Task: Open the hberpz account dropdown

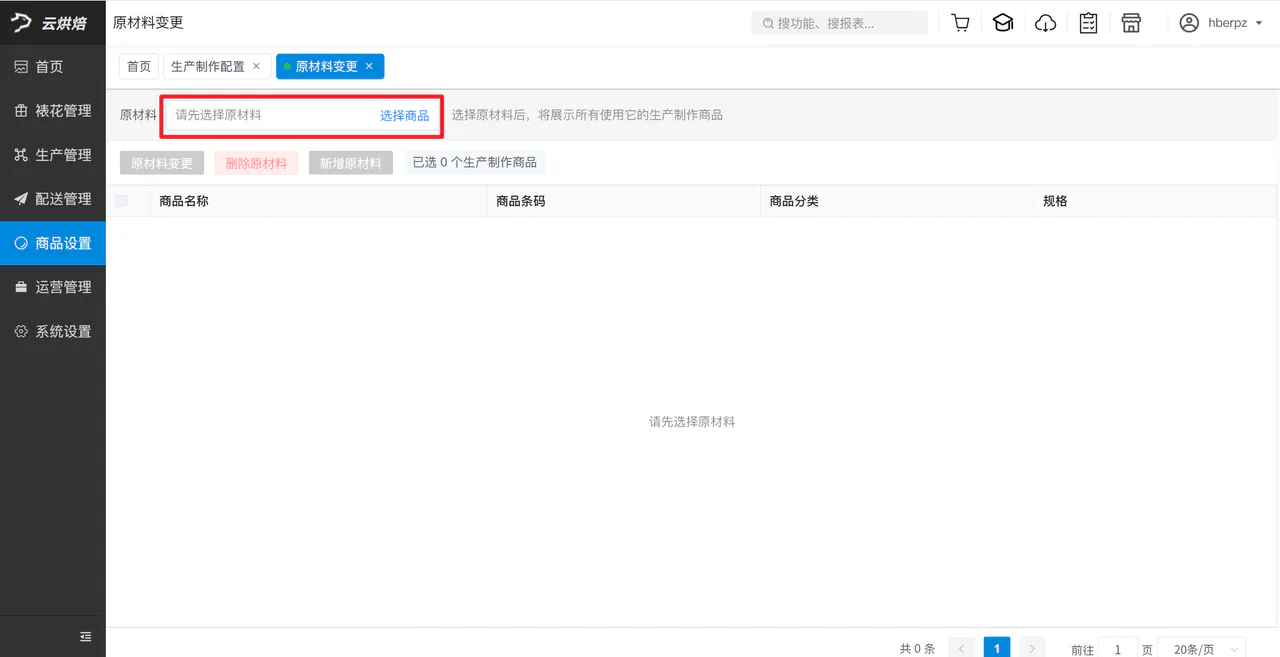Action: (1221, 23)
